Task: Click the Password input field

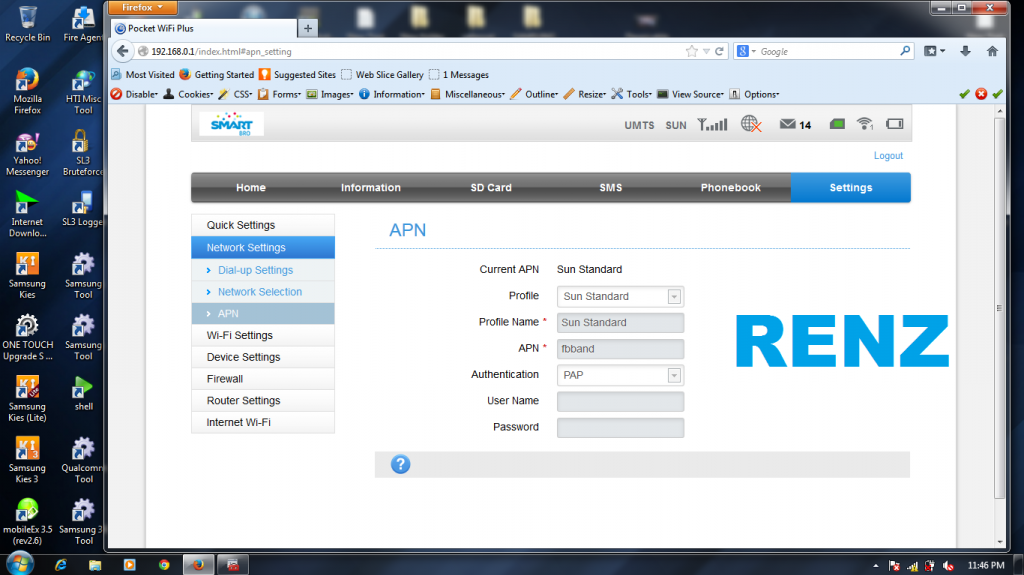Action: pos(620,427)
